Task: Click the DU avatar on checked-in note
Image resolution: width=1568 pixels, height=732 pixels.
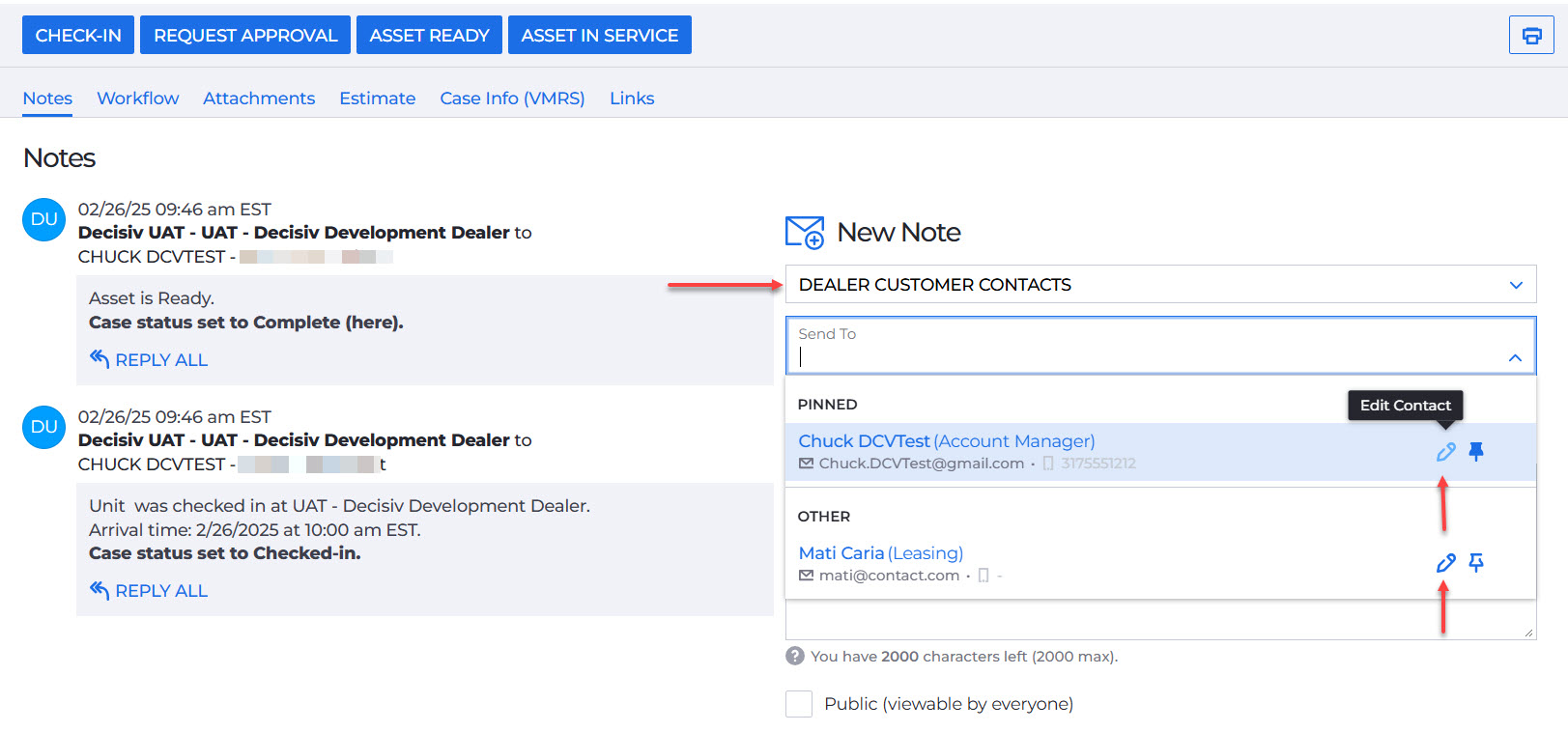Action: click(44, 428)
